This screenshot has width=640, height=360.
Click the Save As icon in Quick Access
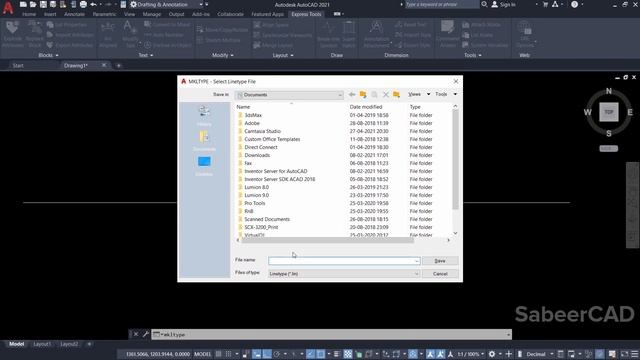53,4
